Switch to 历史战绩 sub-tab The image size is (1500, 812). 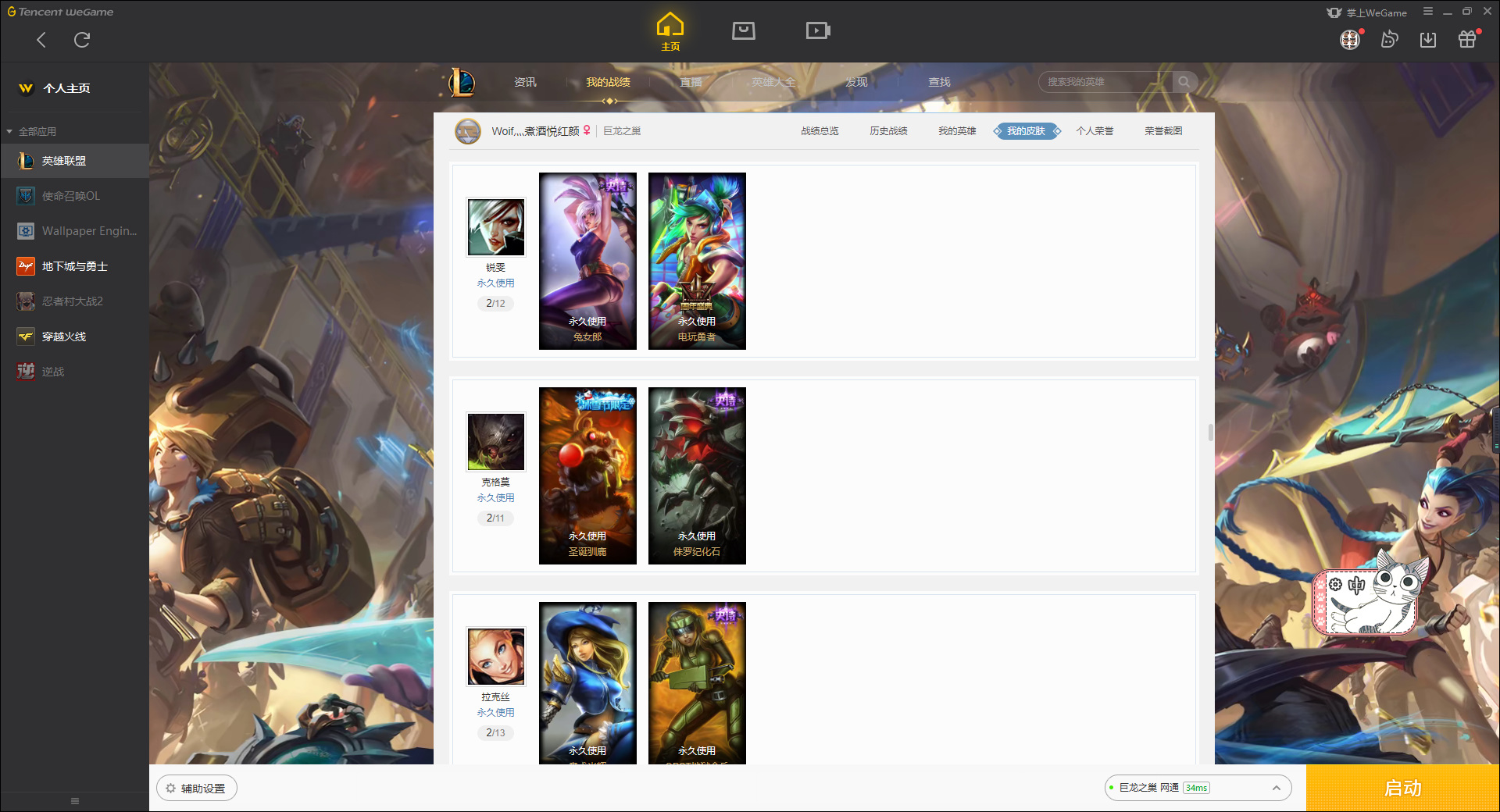888,131
